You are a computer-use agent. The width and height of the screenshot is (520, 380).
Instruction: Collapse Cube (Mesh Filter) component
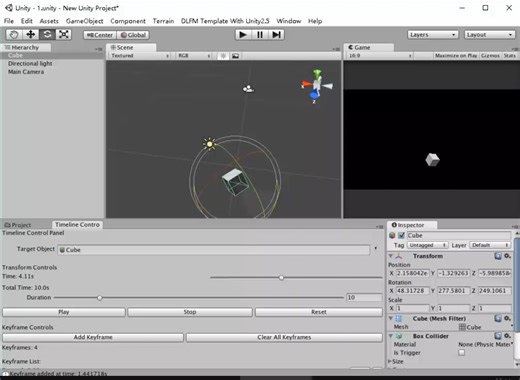point(391,318)
